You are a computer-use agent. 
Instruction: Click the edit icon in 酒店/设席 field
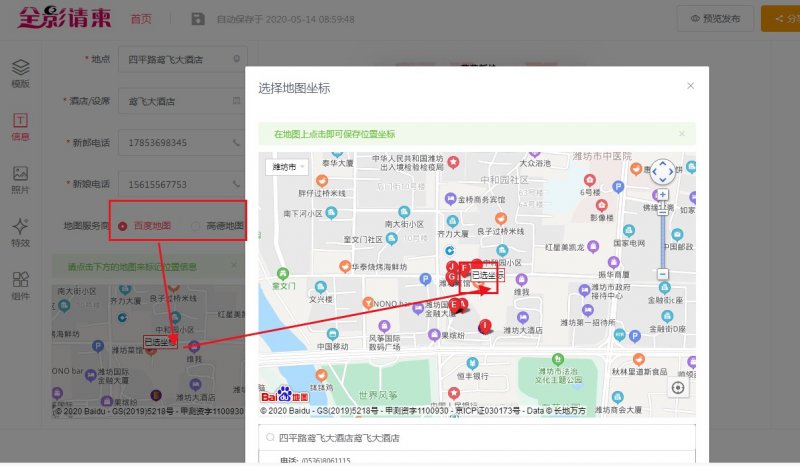pyautogui.click(x=236, y=101)
